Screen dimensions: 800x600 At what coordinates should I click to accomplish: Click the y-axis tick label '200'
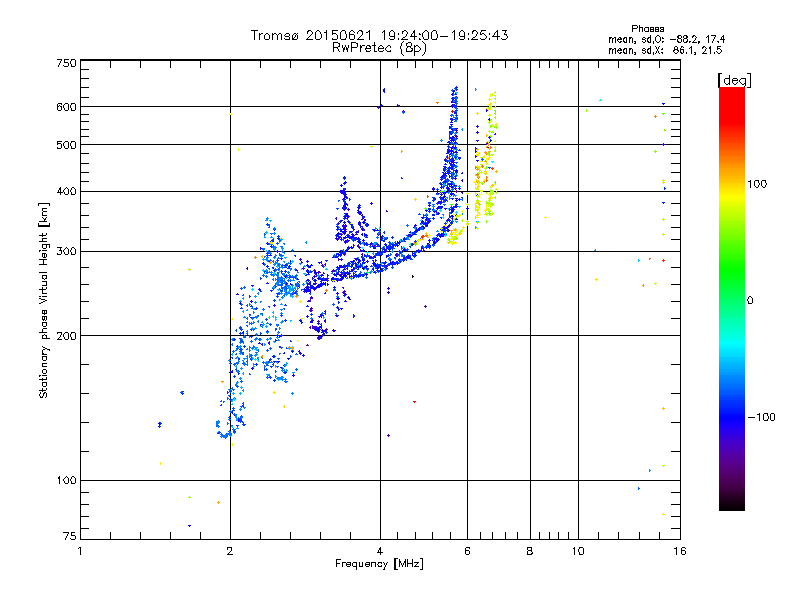click(66, 336)
